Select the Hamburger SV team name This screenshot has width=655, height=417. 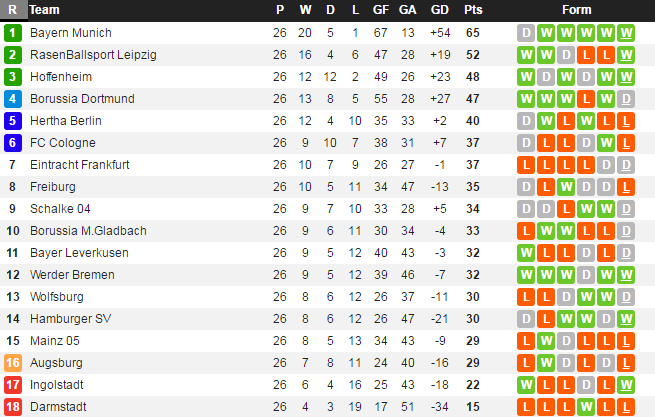pos(70,319)
